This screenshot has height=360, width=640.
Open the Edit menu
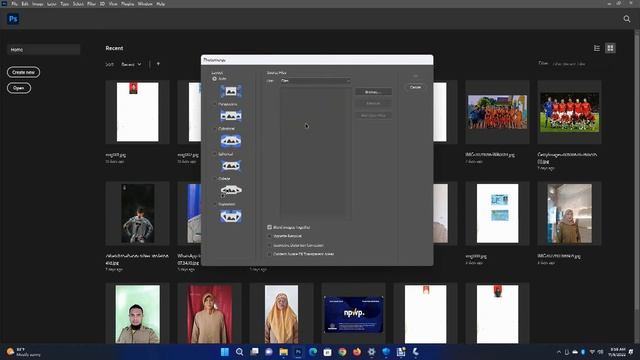pos(25,4)
